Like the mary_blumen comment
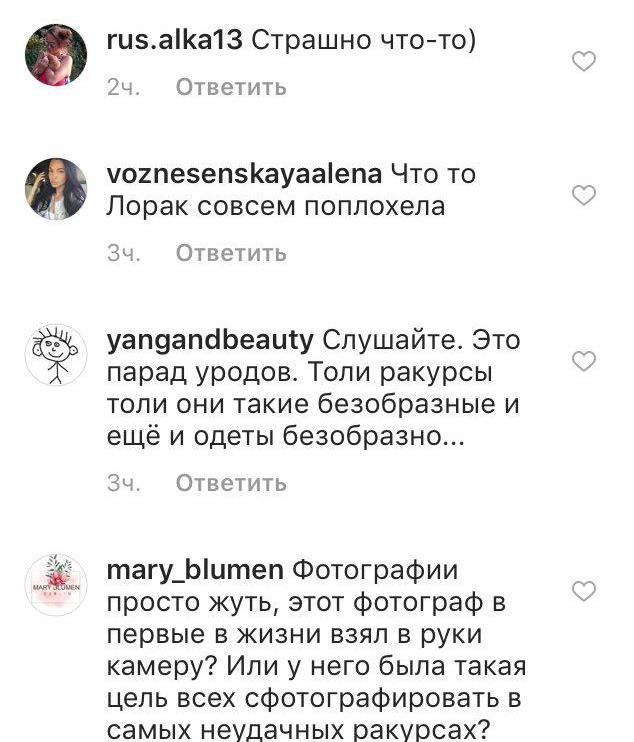634x742 pixels. [x=584, y=591]
